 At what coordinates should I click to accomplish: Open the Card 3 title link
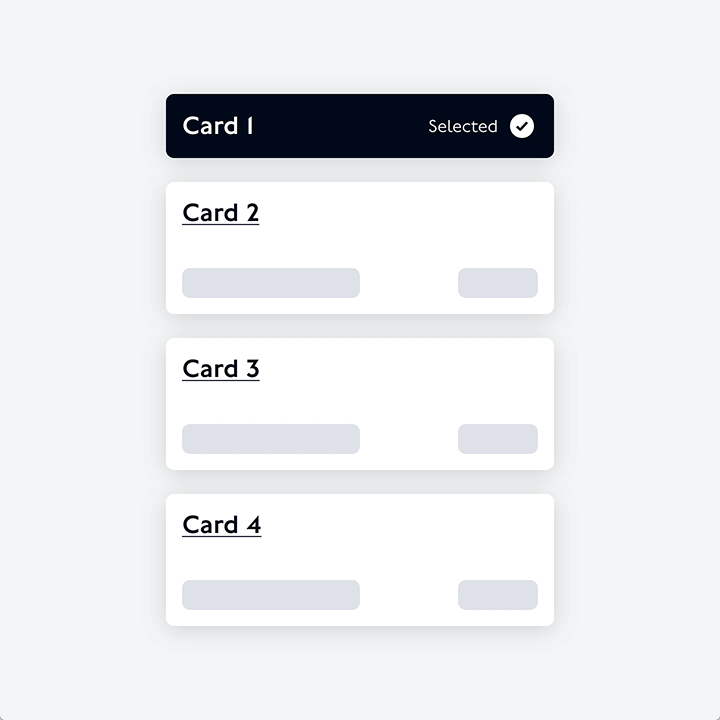click(221, 369)
